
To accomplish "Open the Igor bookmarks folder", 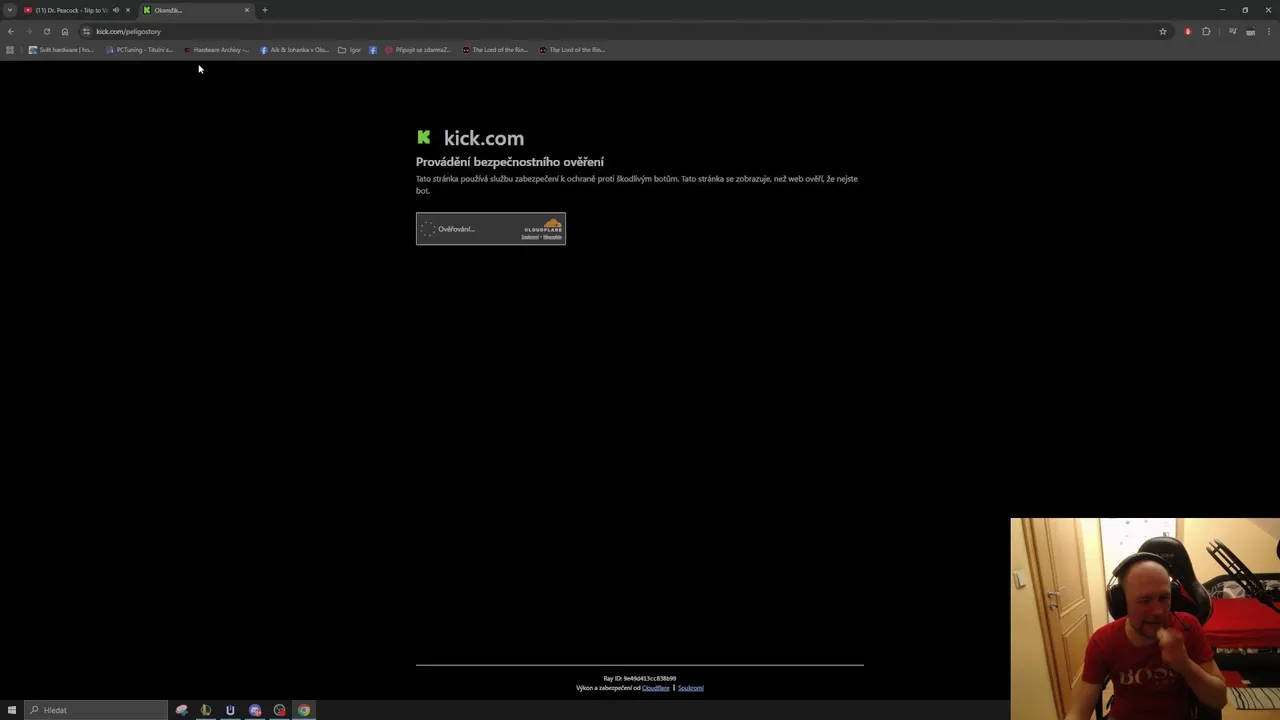I will (x=349, y=50).
